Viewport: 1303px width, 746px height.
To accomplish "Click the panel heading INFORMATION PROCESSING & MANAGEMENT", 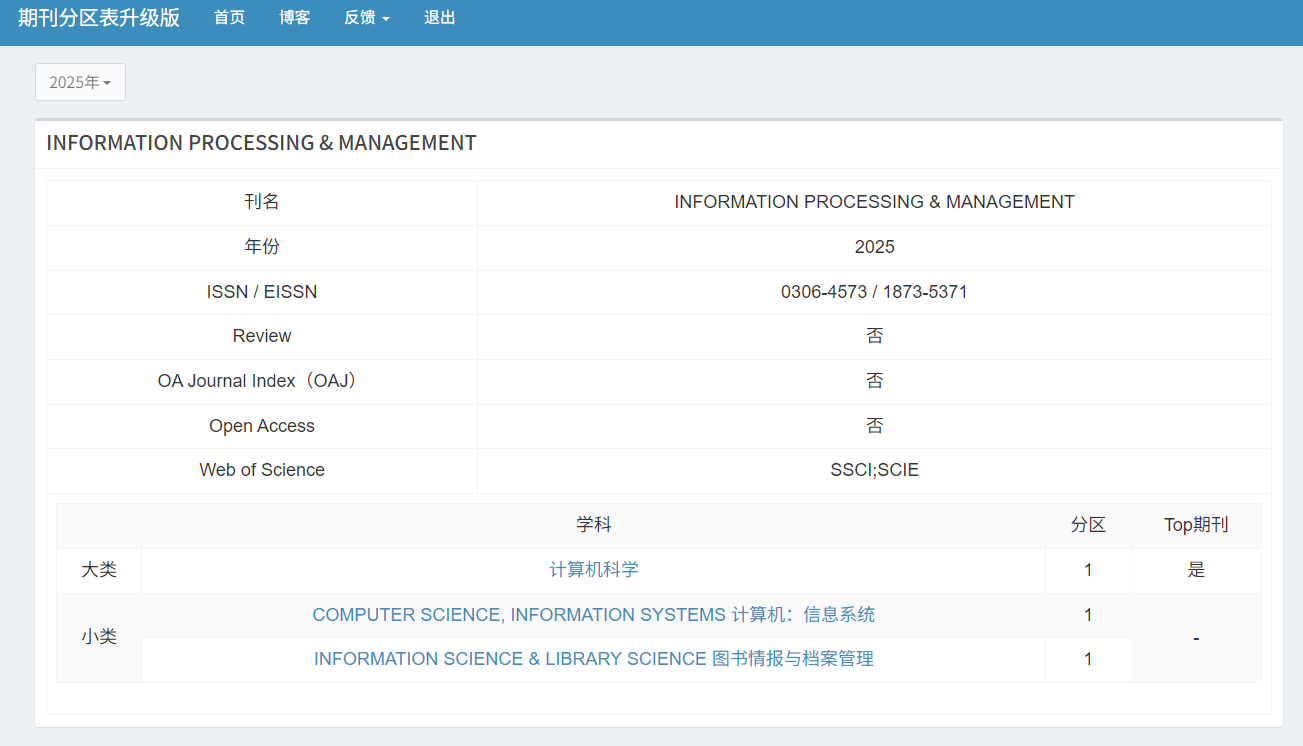I will point(261,143).
